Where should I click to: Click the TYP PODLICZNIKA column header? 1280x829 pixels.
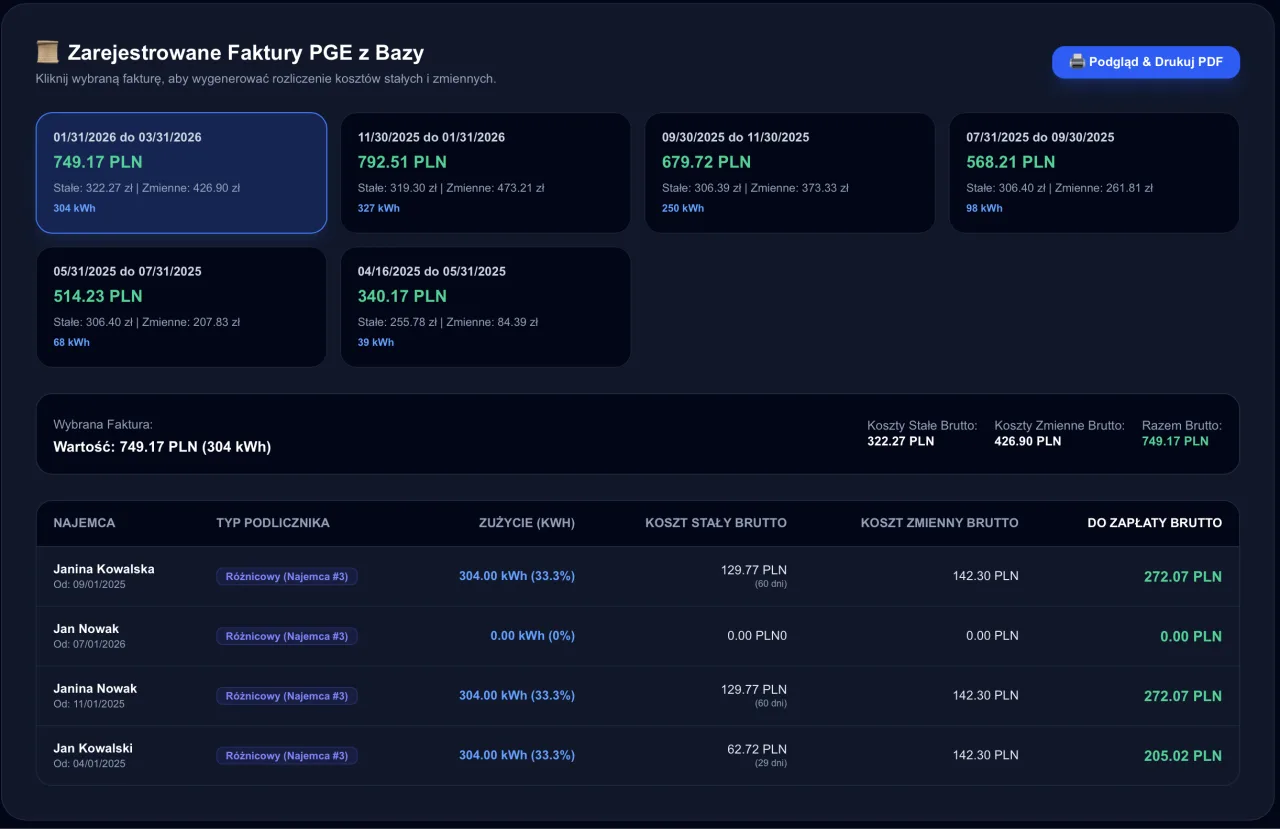click(273, 523)
